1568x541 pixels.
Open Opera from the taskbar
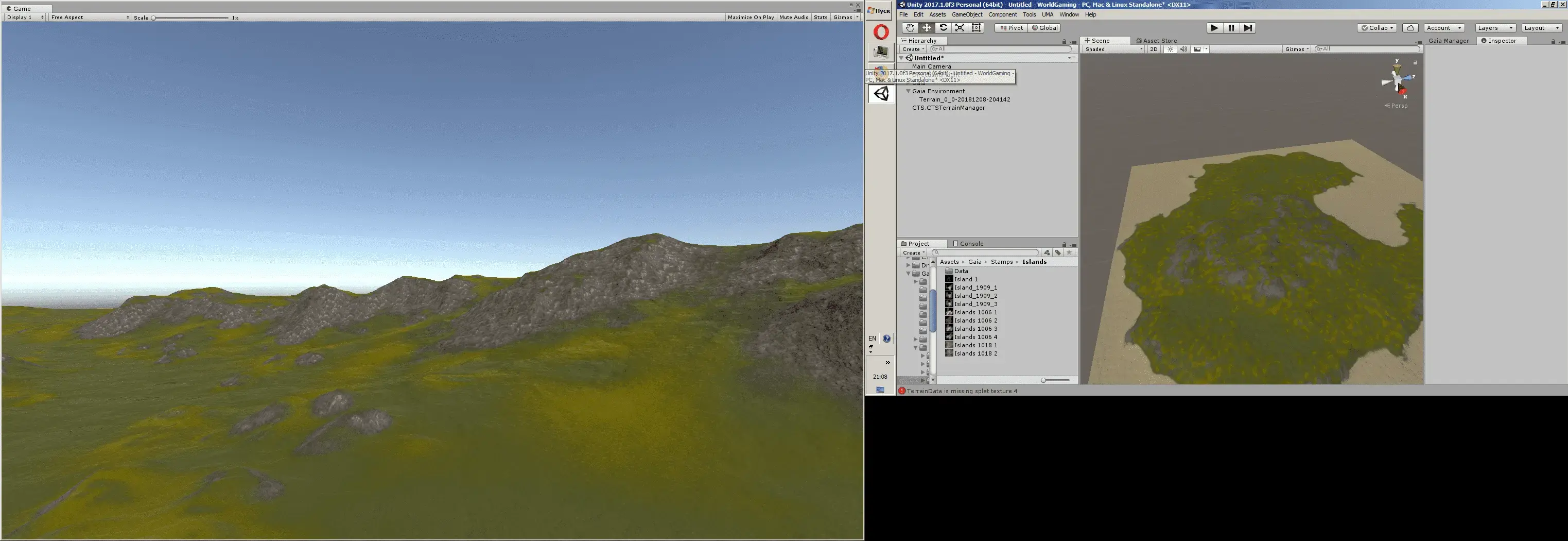(881, 31)
